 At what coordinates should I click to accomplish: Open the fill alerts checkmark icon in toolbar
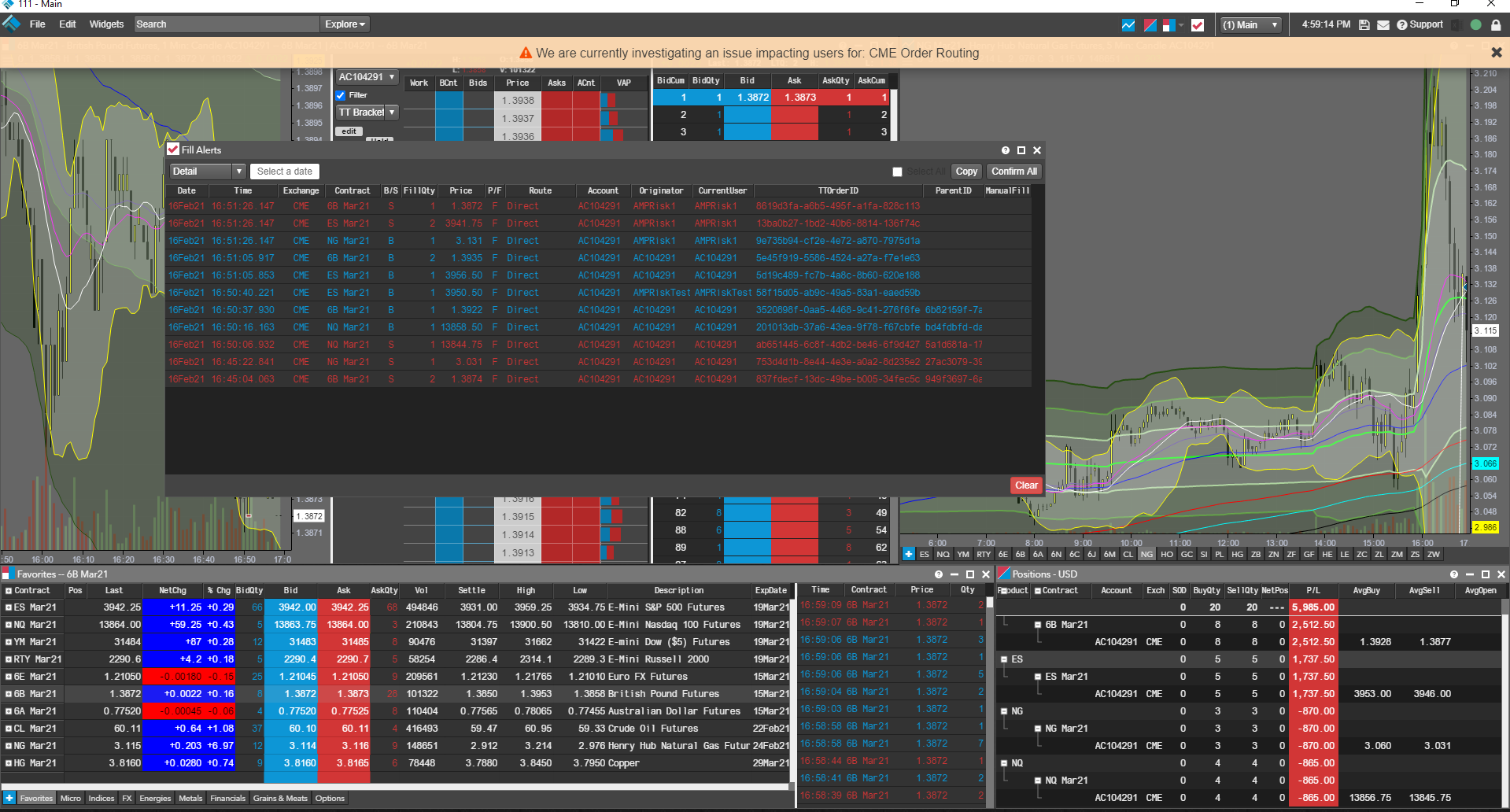pyautogui.click(x=1198, y=25)
